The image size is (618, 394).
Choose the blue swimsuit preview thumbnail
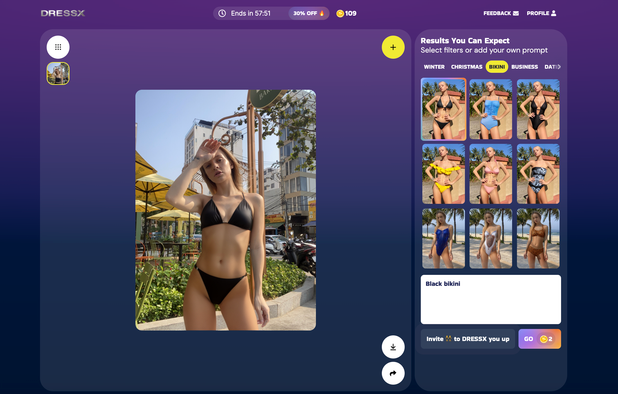pyautogui.click(x=491, y=109)
